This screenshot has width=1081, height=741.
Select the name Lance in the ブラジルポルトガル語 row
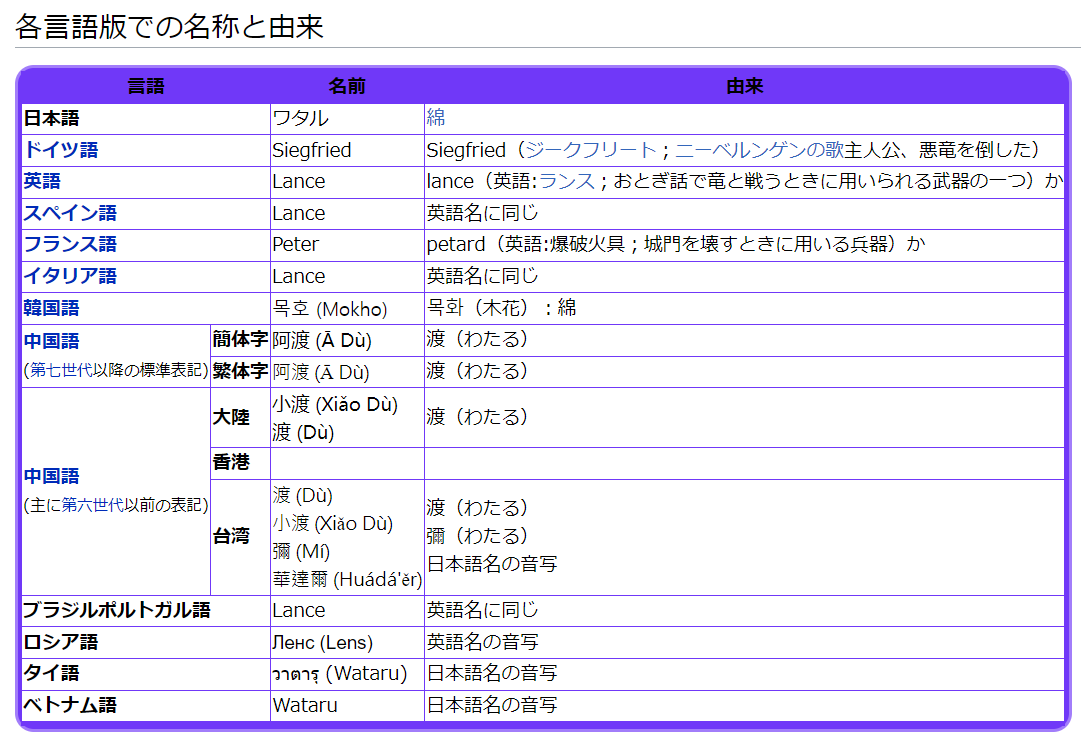click(299, 610)
